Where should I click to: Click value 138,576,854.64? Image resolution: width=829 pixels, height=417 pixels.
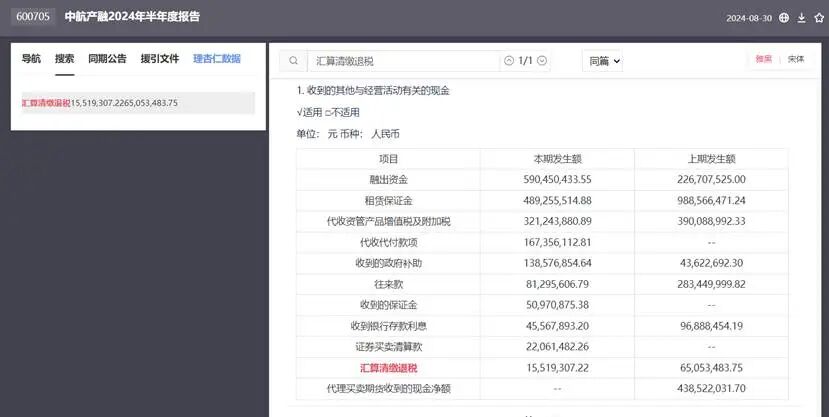(x=557, y=263)
